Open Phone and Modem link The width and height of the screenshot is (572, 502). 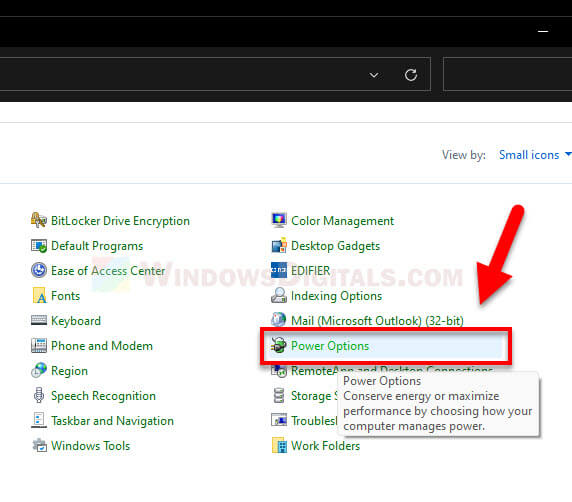point(102,345)
